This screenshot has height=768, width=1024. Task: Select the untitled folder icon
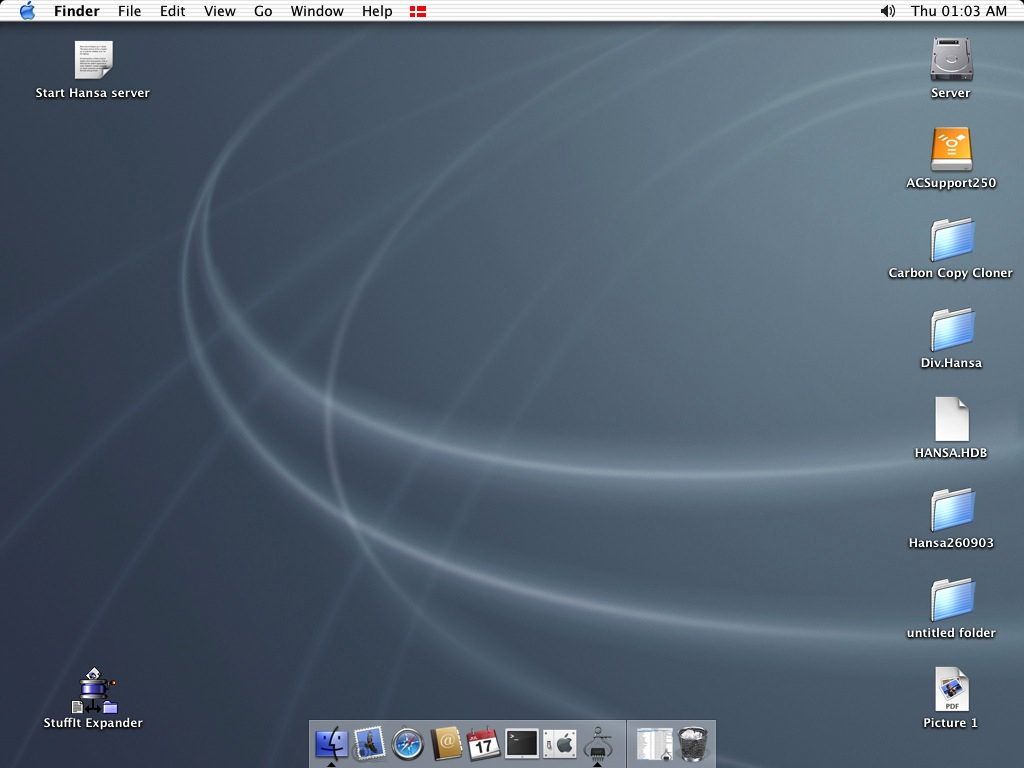pos(952,600)
